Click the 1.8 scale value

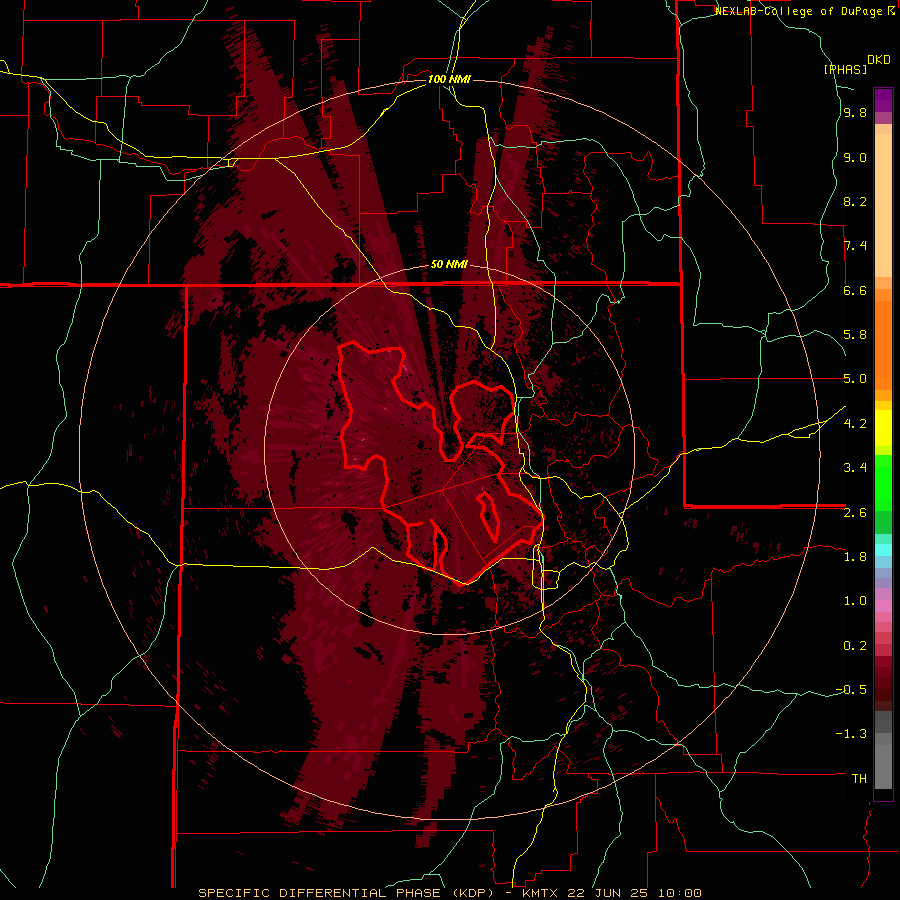point(855,557)
